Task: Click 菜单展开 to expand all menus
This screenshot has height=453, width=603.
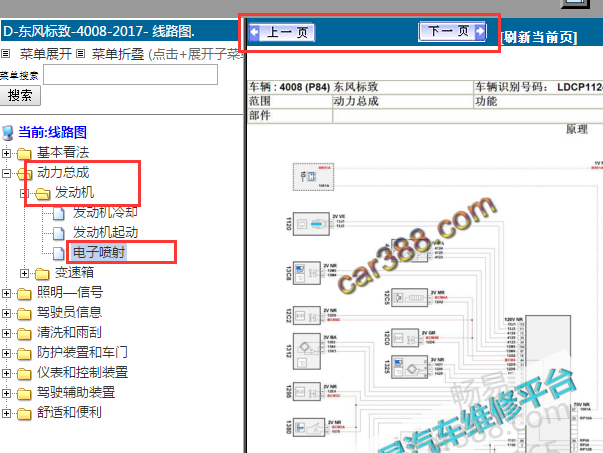Action: tap(46, 54)
